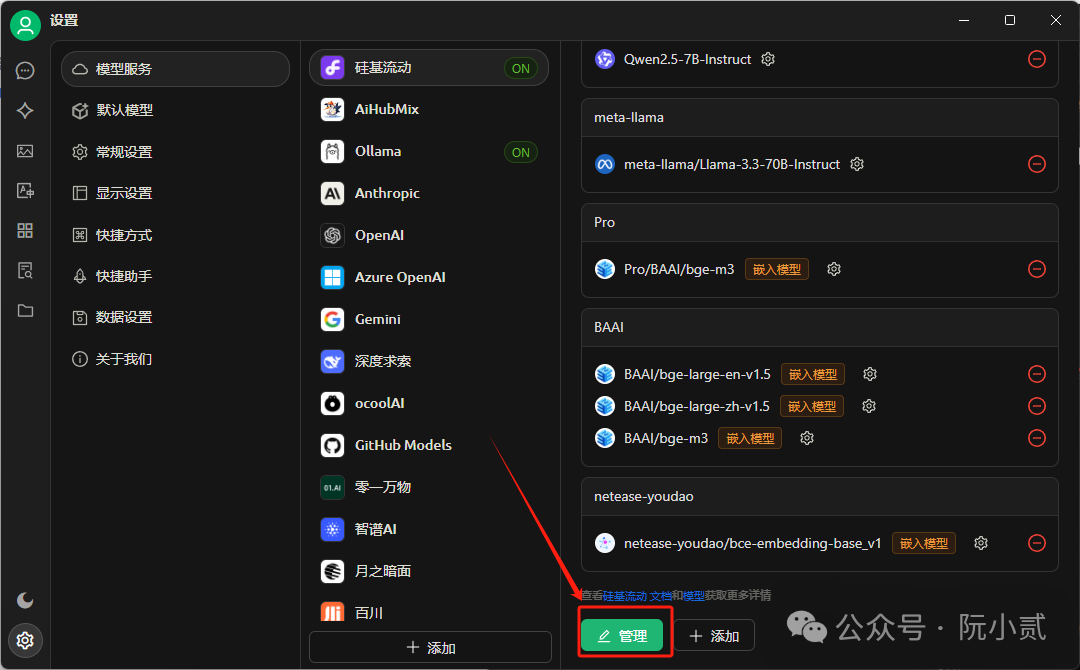Image resolution: width=1080 pixels, height=670 pixels.
Task: Open 硅基流动 文档 link
Action: [637, 596]
